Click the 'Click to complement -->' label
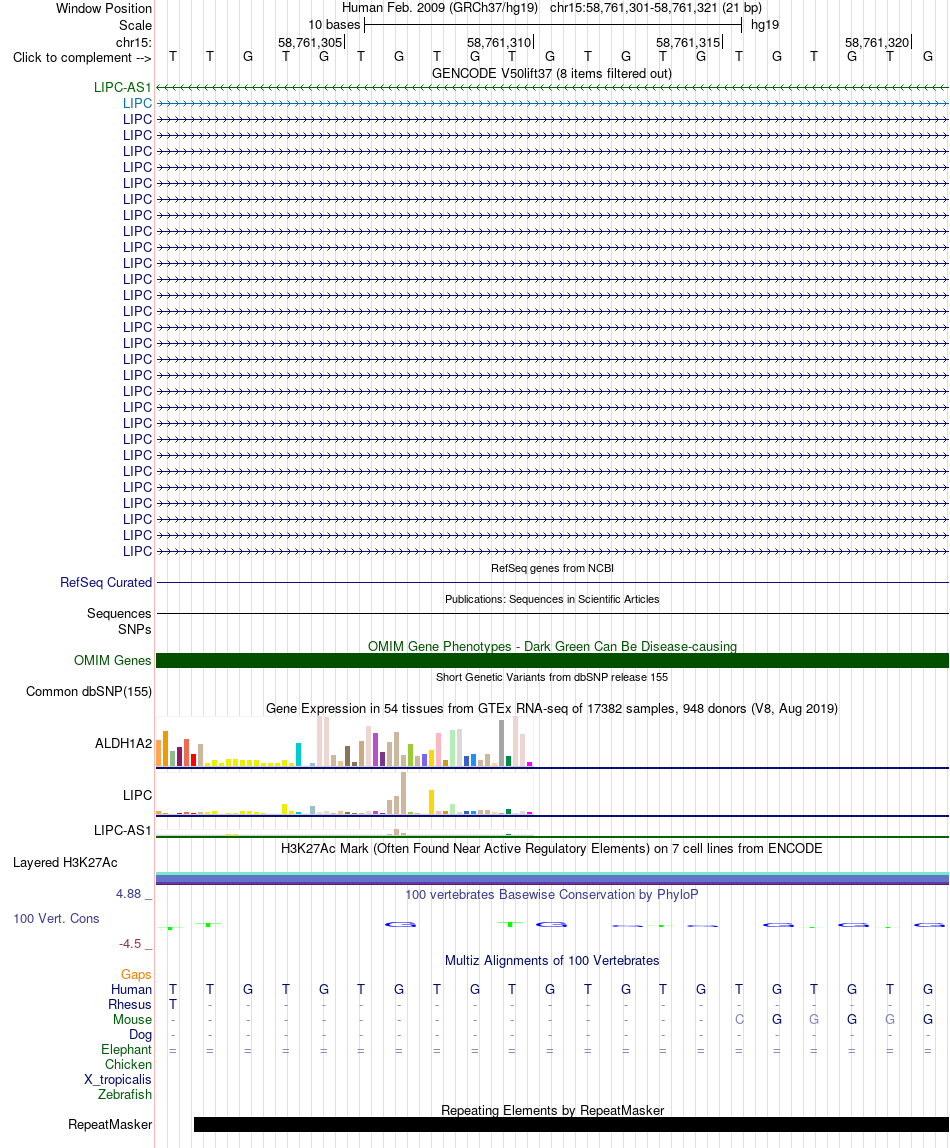950x1148 pixels. coord(82,57)
